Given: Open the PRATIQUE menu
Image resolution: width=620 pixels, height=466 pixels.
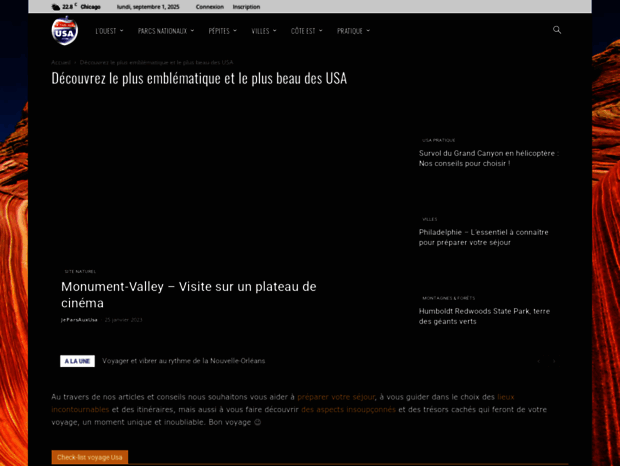Looking at the screenshot, I should (353, 31).
